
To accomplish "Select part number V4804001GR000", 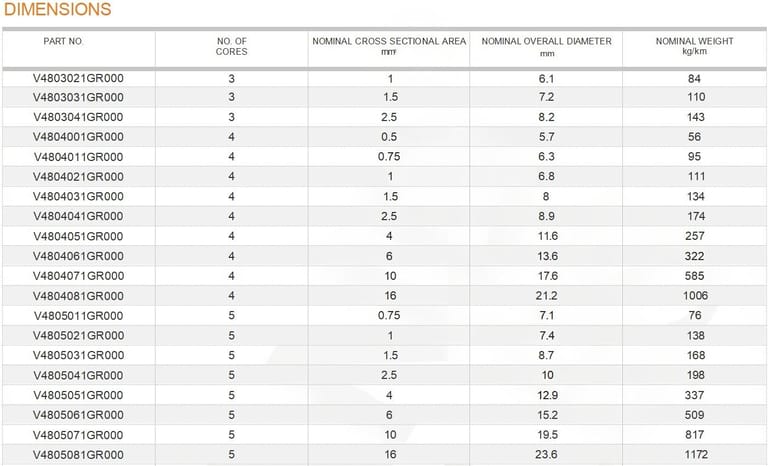I will [79, 137].
